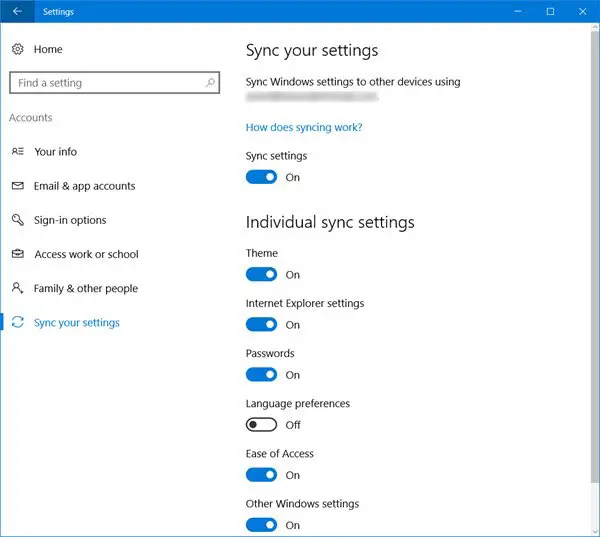600x537 pixels.
Task: Click the Access work or school briefcase icon
Action: click(x=17, y=254)
